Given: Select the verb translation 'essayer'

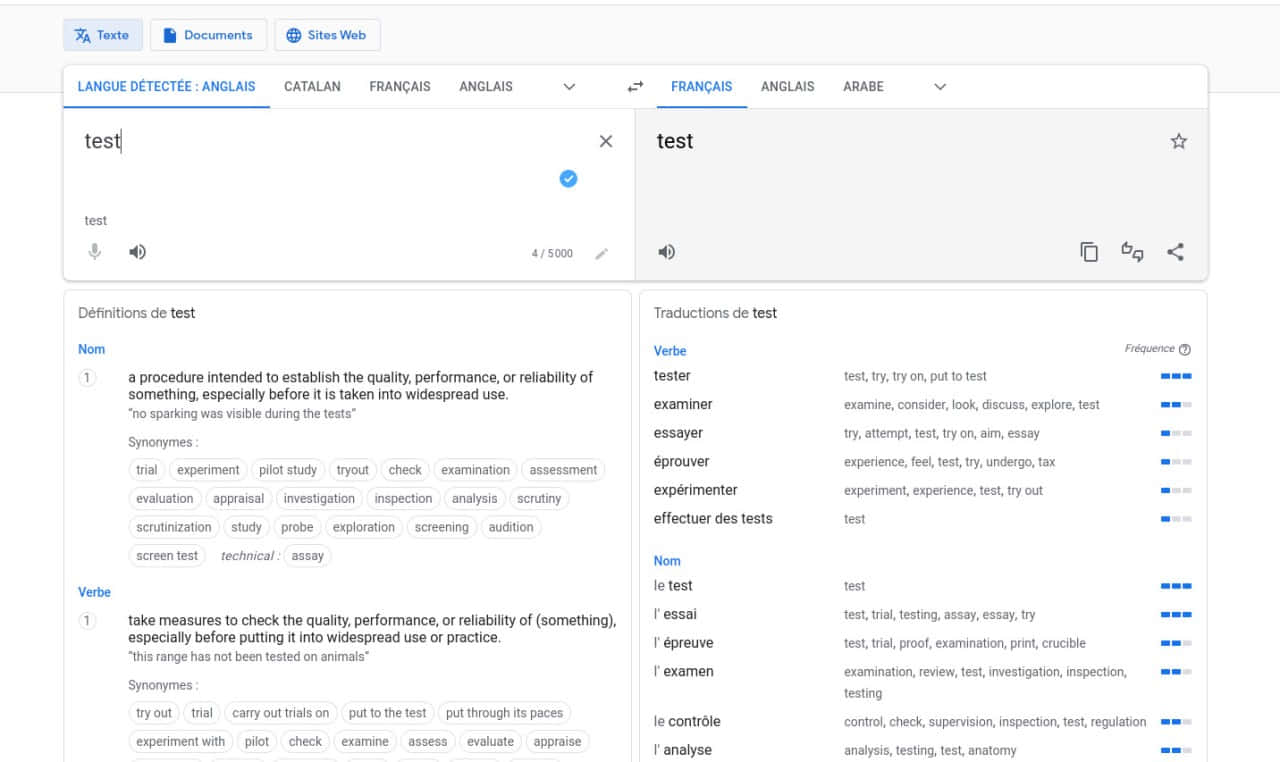Looking at the screenshot, I should pyautogui.click(x=678, y=433).
